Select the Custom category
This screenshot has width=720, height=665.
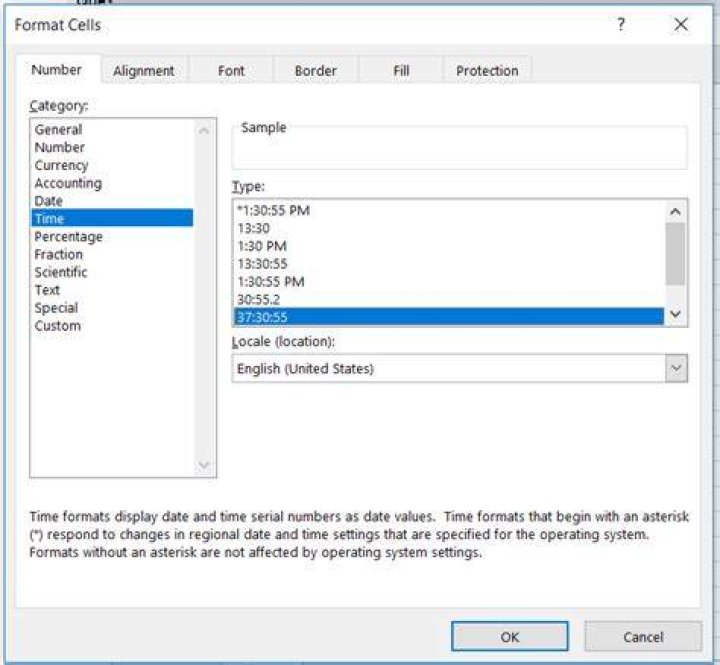point(112,326)
